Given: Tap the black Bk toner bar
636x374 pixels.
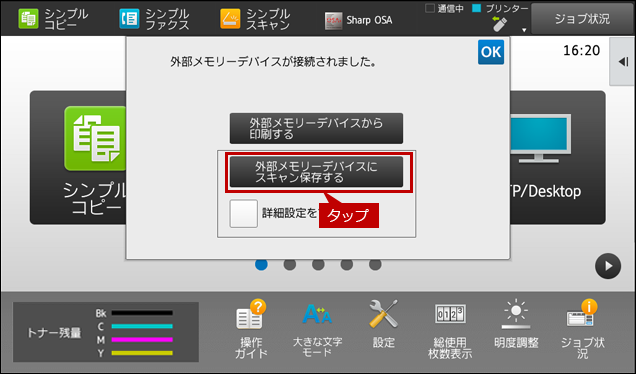Looking at the screenshot, I should [x=142, y=313].
